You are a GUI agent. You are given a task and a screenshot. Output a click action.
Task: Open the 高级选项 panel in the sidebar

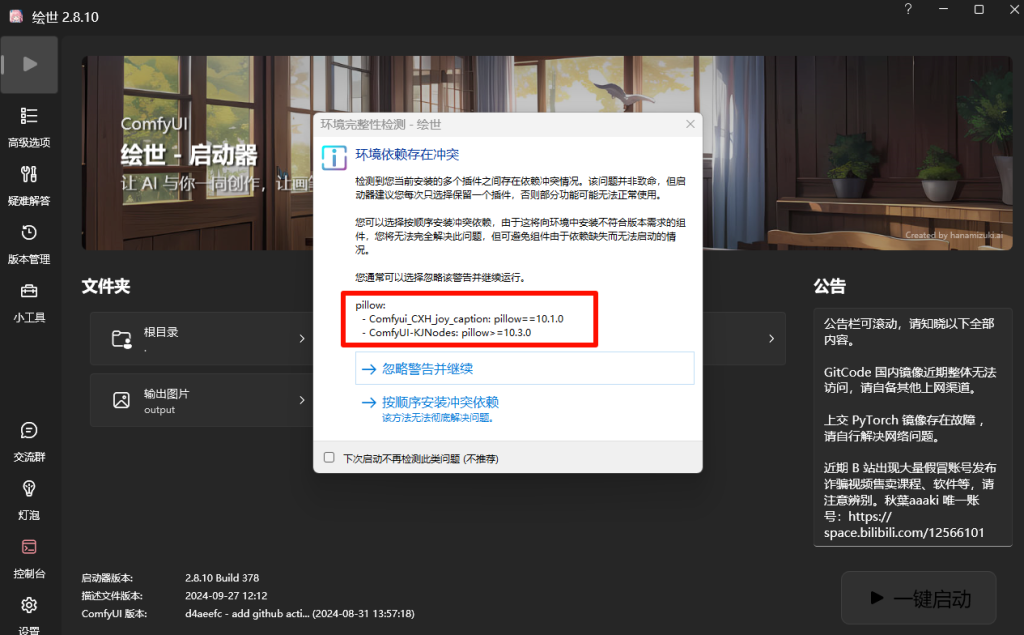pyautogui.click(x=29, y=125)
